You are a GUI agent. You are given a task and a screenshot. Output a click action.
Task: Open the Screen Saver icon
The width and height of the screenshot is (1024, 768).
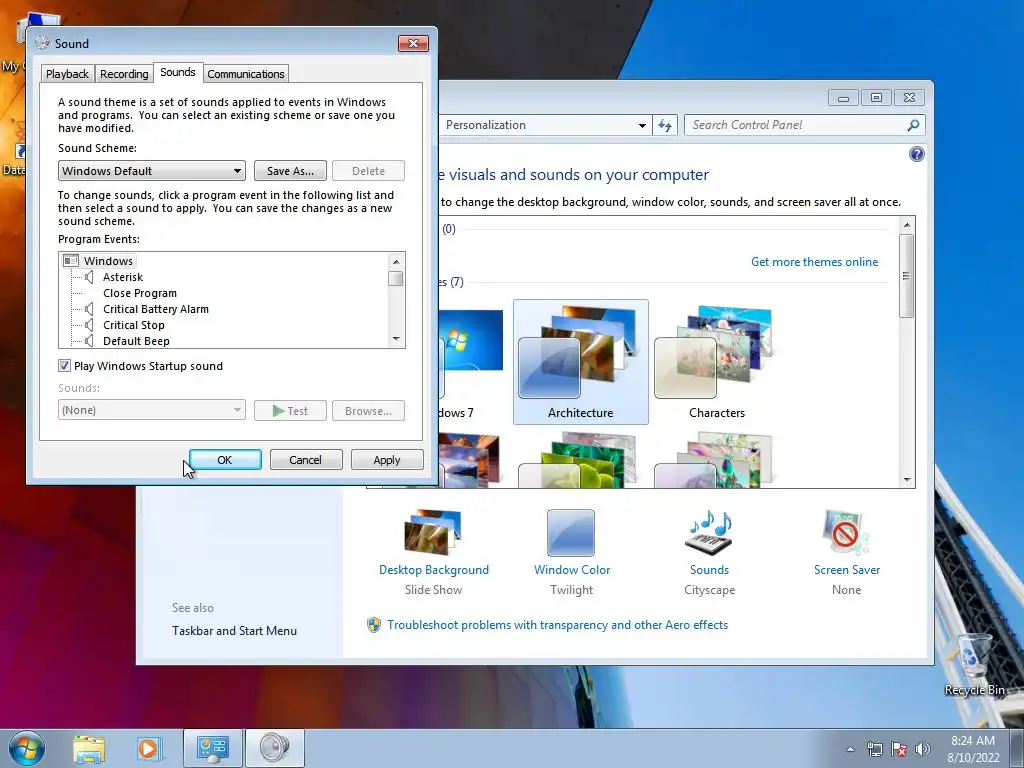tap(846, 532)
